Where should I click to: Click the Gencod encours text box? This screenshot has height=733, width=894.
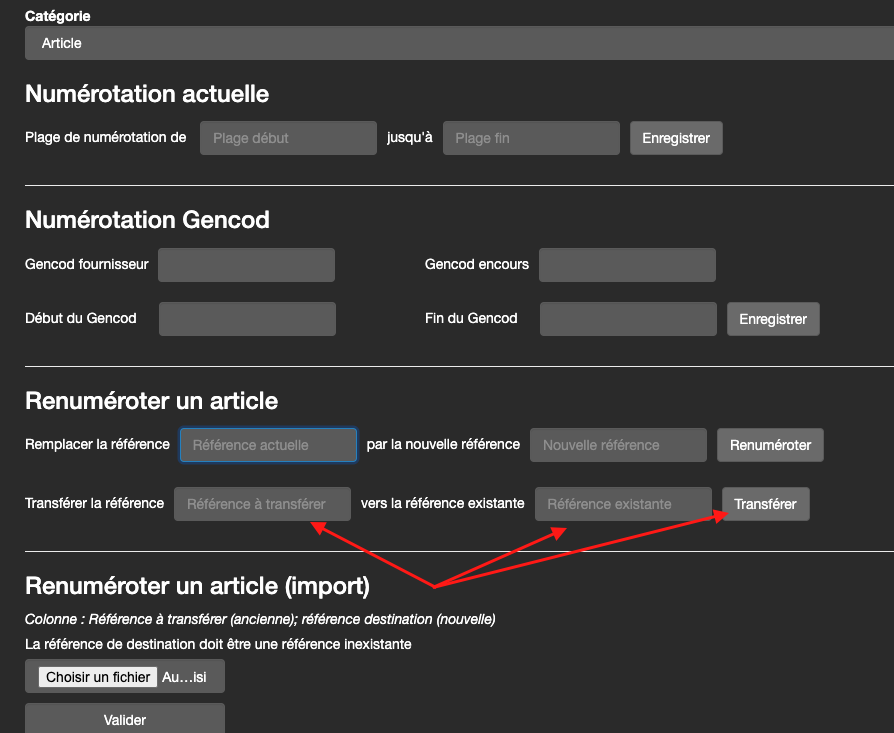tap(627, 265)
